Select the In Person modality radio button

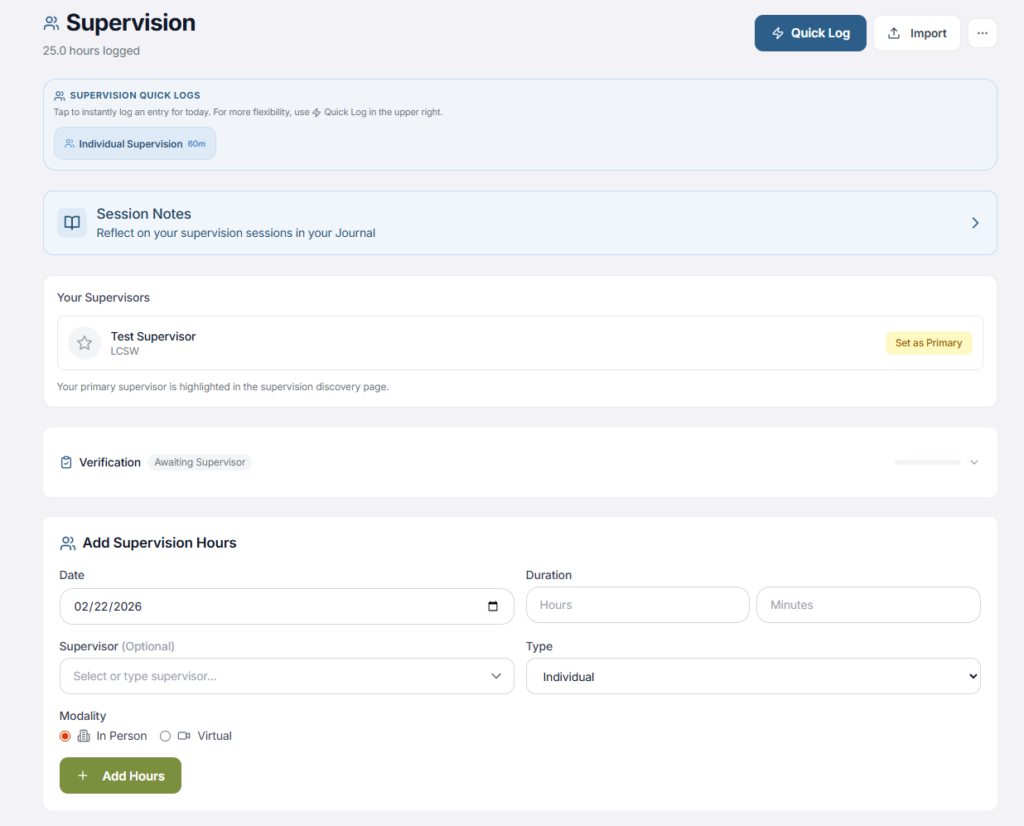[x=66, y=736]
